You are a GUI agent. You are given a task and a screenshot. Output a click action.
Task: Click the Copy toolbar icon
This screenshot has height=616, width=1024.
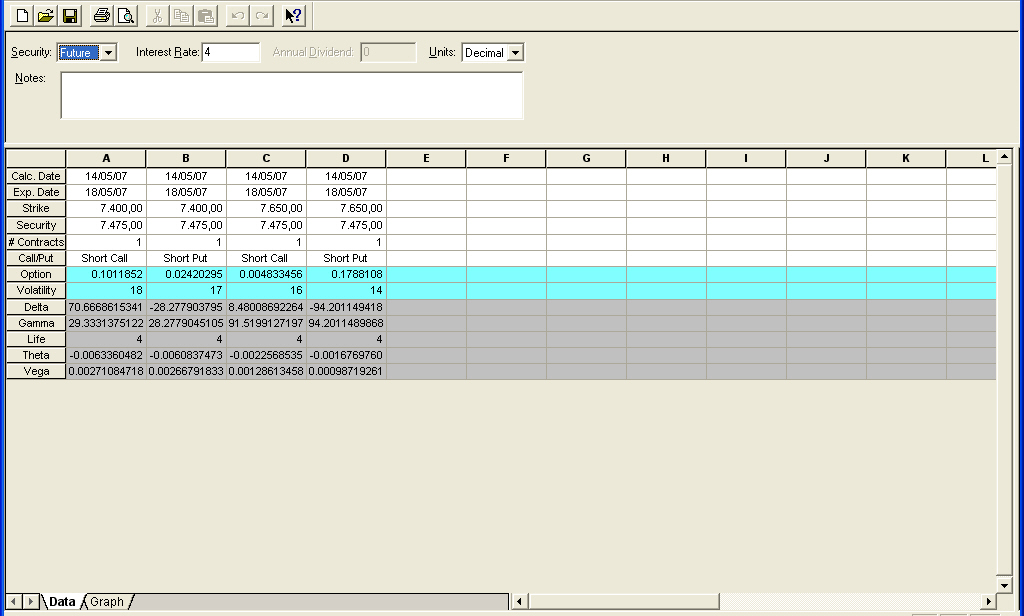pos(181,16)
